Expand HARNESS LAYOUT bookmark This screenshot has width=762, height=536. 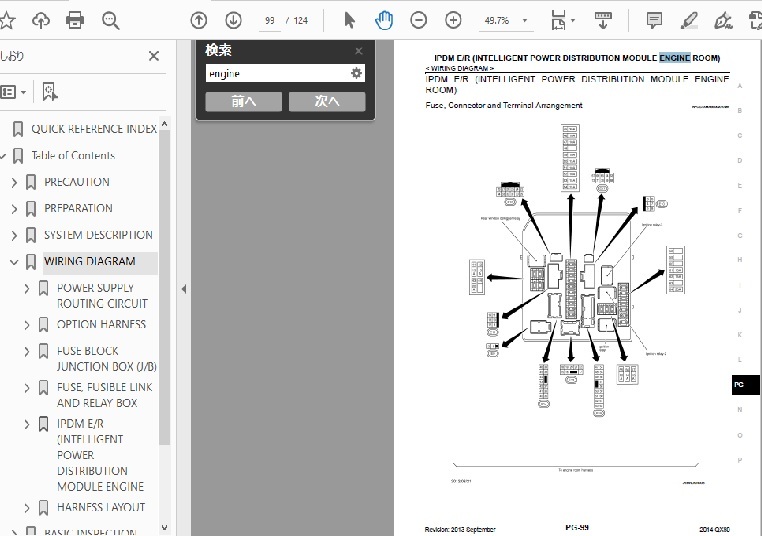tap(27, 508)
